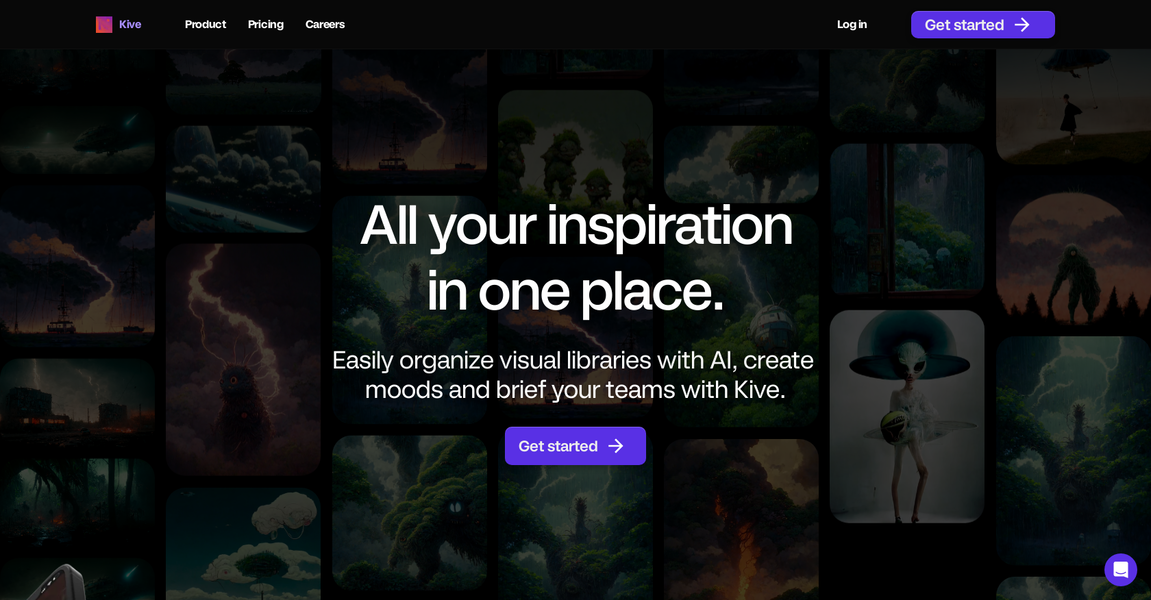
Task: Click the Get started button below the headline
Action: coord(575,446)
